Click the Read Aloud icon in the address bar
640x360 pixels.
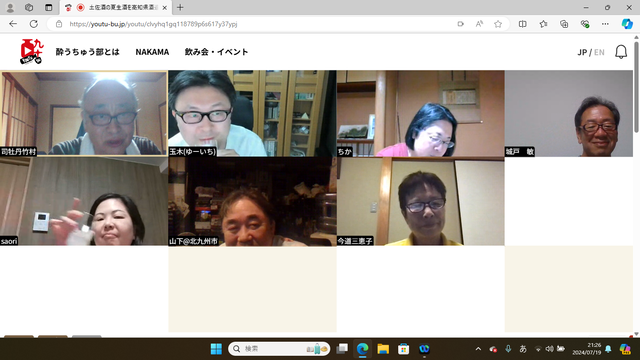pos(479,24)
